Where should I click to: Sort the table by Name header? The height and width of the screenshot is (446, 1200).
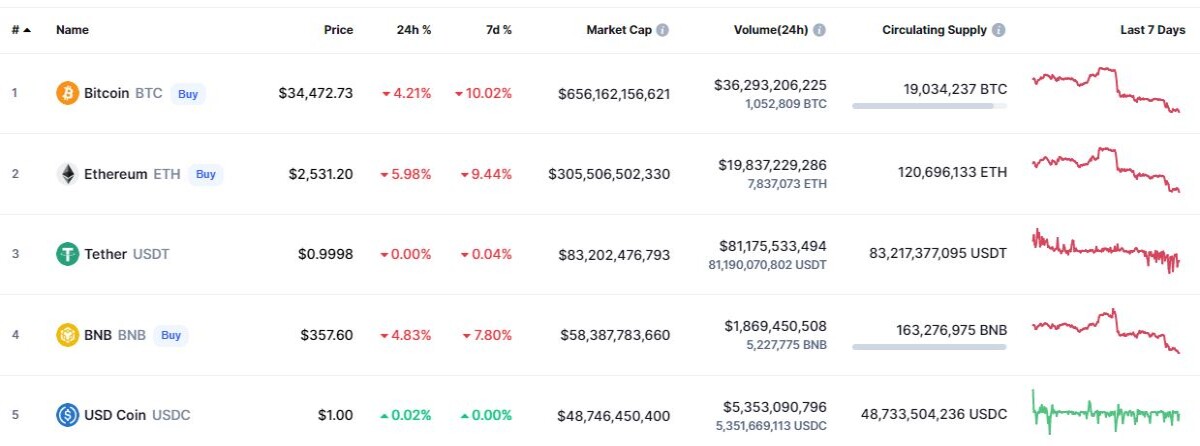[72, 30]
